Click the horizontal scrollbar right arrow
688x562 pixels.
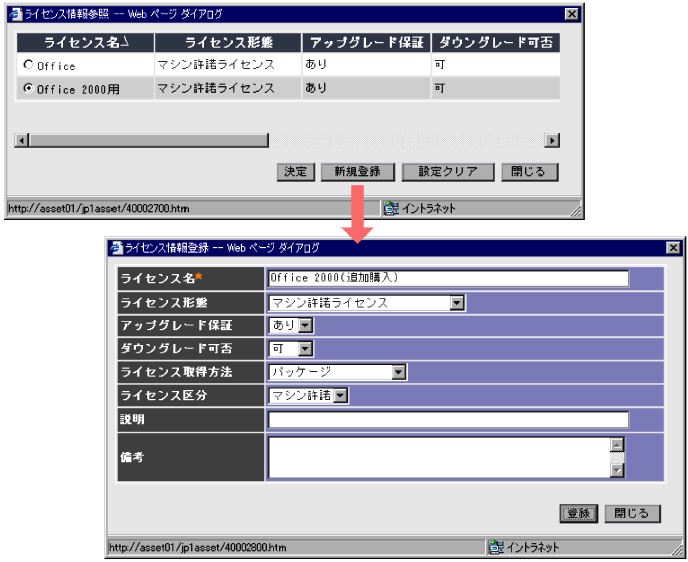(x=552, y=140)
